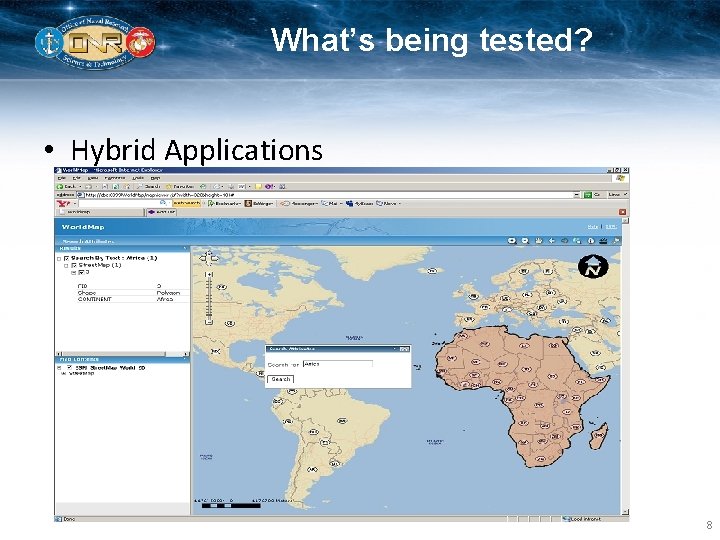Click the Results panel horizontal scrollbar
The image size is (720, 540).
(122, 354)
